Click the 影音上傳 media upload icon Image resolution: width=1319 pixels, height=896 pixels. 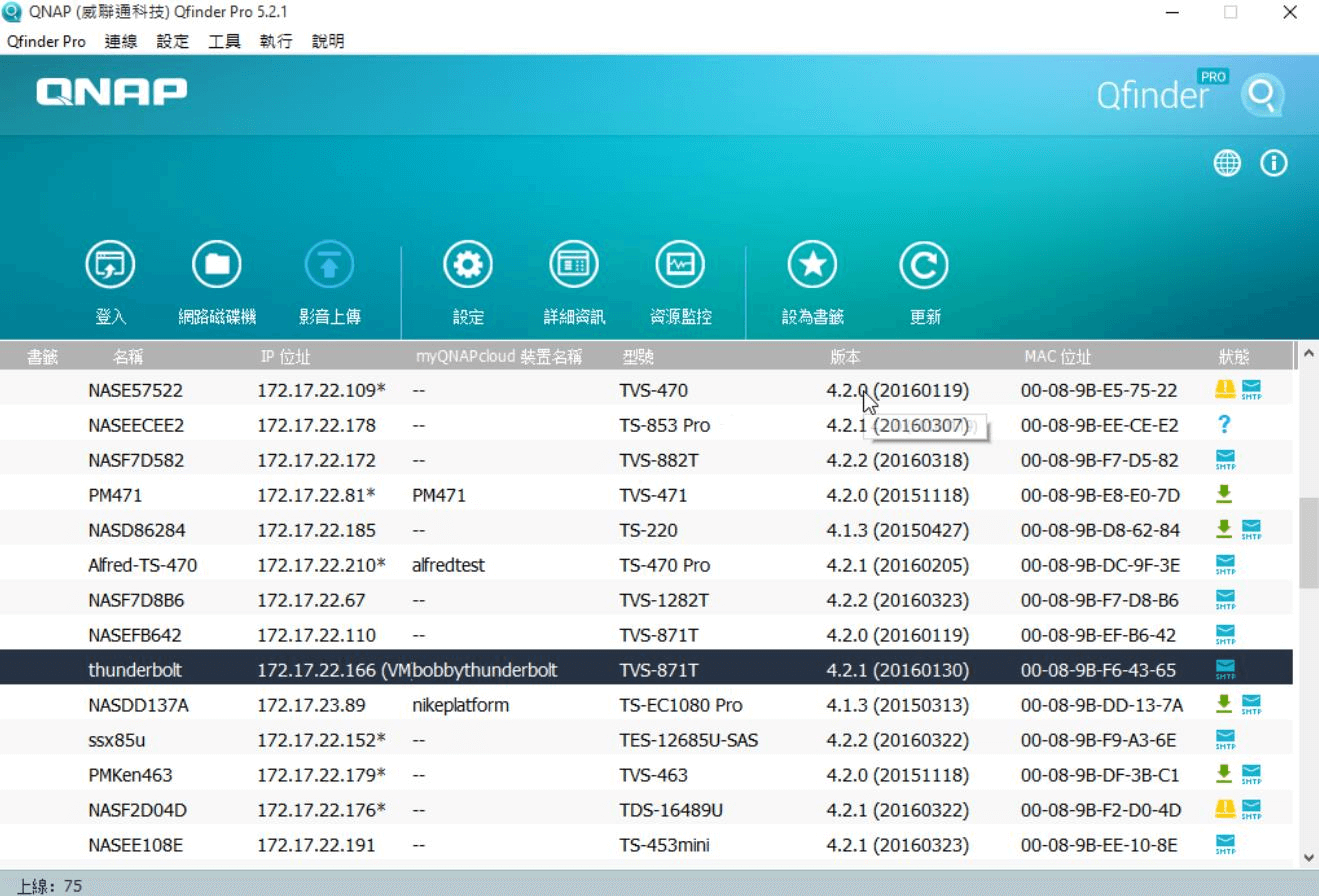click(x=330, y=266)
